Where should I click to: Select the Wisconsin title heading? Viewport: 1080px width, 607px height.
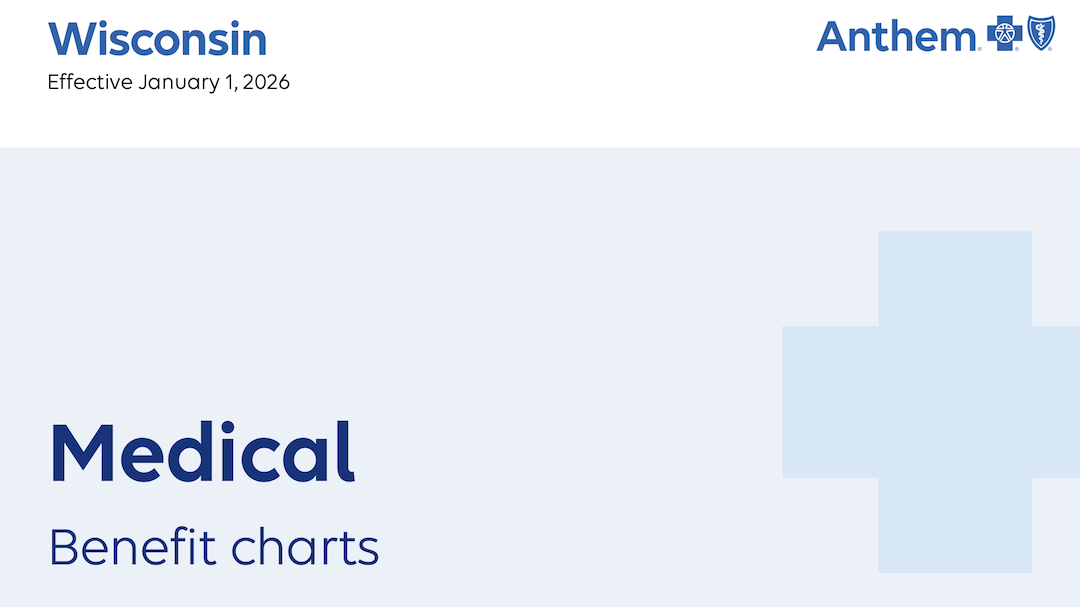158,39
